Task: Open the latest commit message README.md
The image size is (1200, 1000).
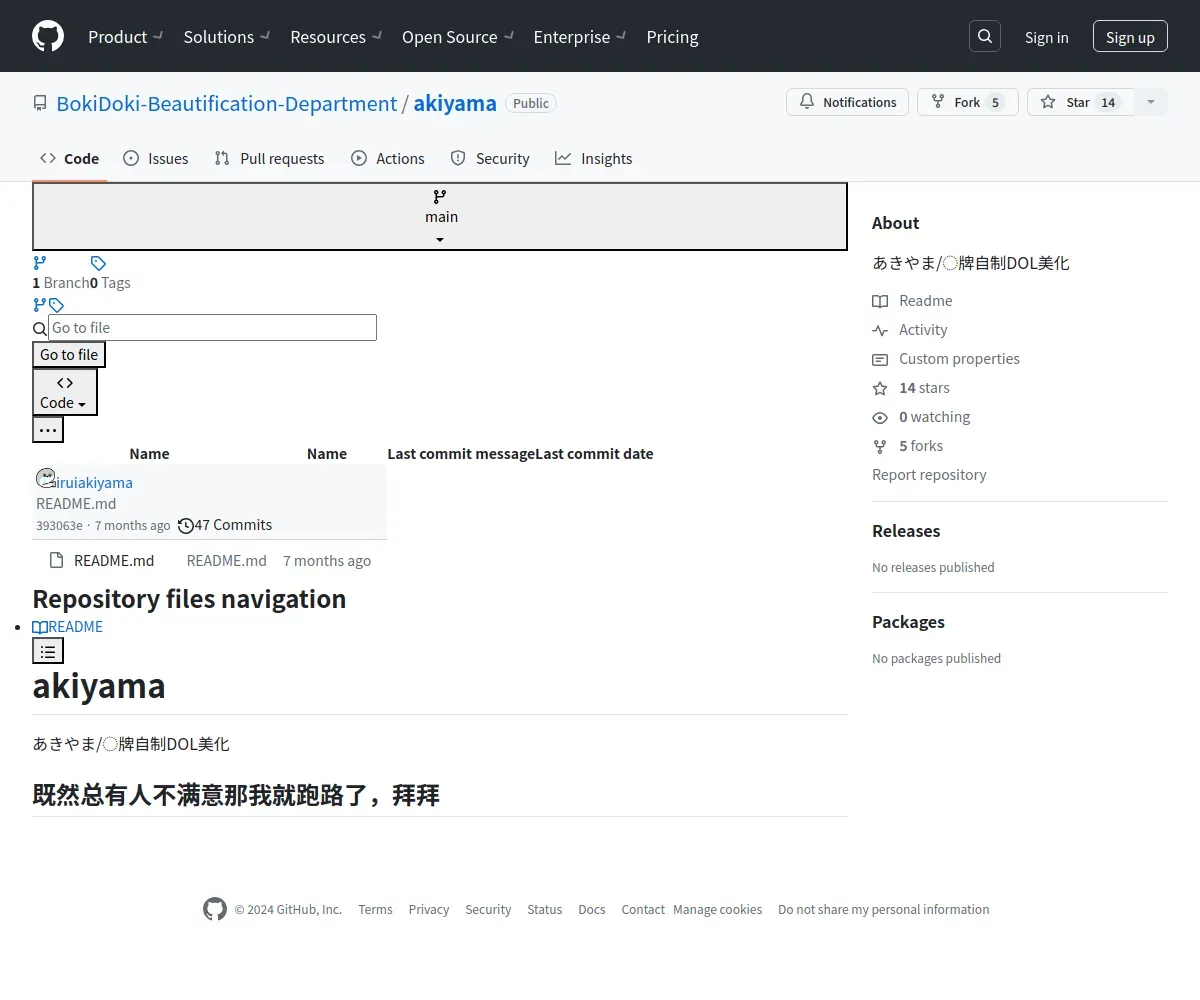Action: (76, 503)
